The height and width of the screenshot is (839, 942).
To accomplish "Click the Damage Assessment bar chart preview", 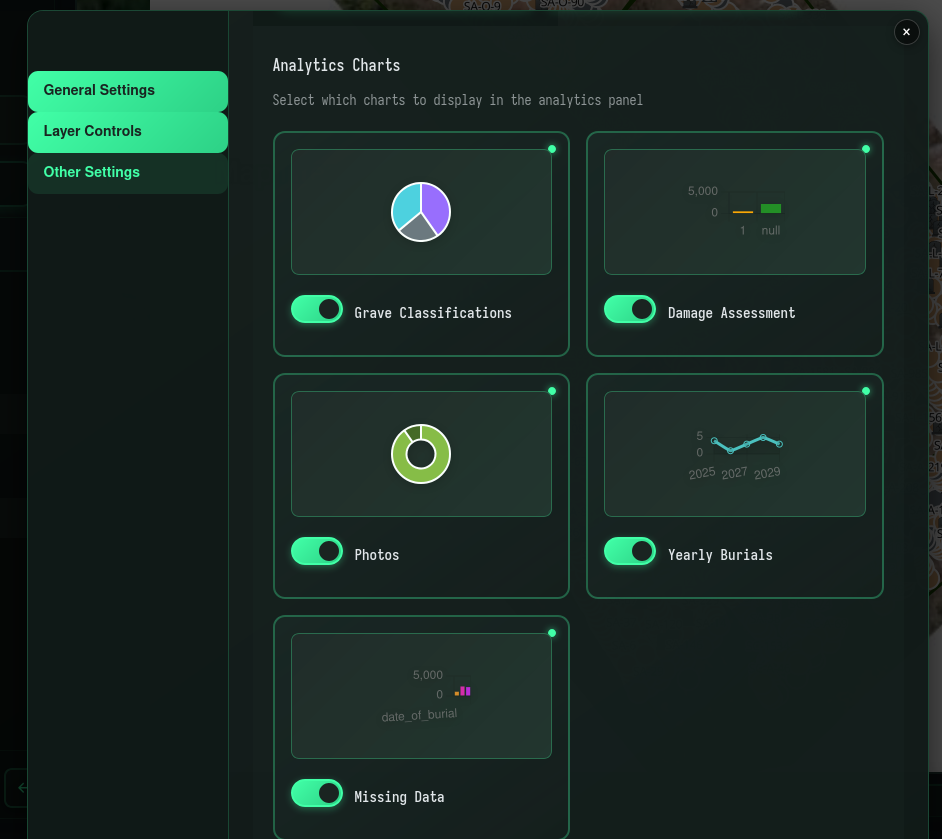I will tap(734, 211).
